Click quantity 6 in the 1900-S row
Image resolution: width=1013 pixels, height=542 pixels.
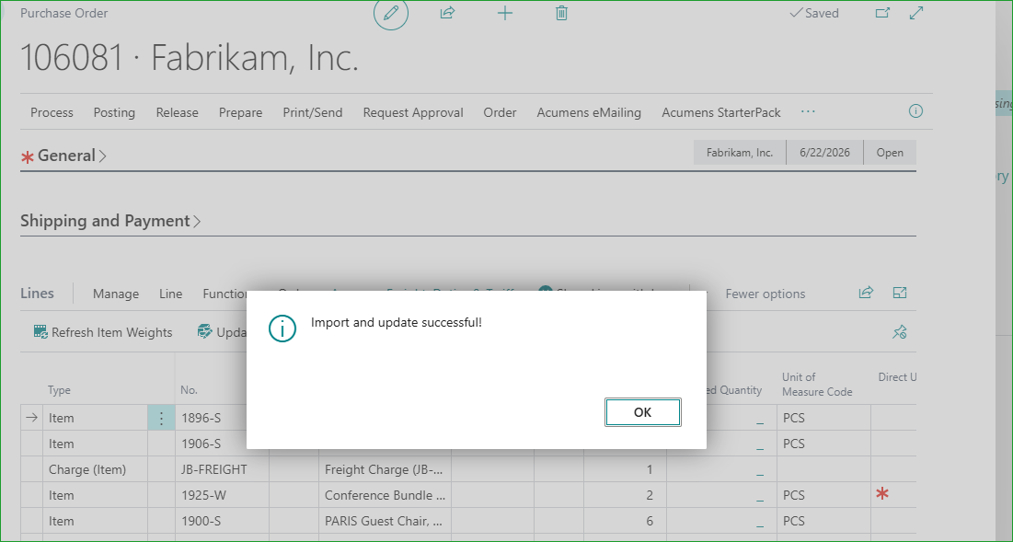click(625, 521)
